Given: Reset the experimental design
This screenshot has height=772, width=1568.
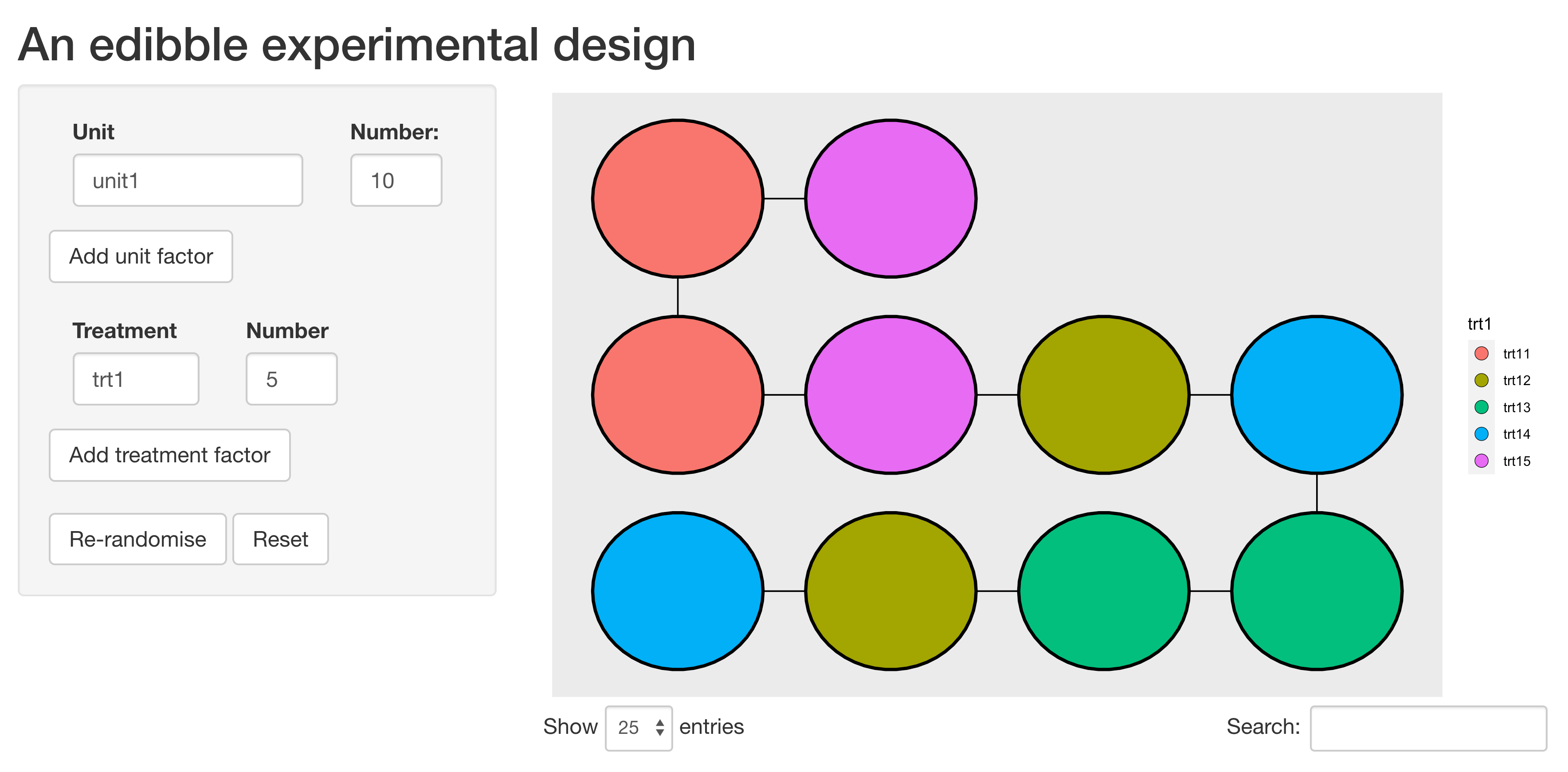Looking at the screenshot, I should (280, 540).
